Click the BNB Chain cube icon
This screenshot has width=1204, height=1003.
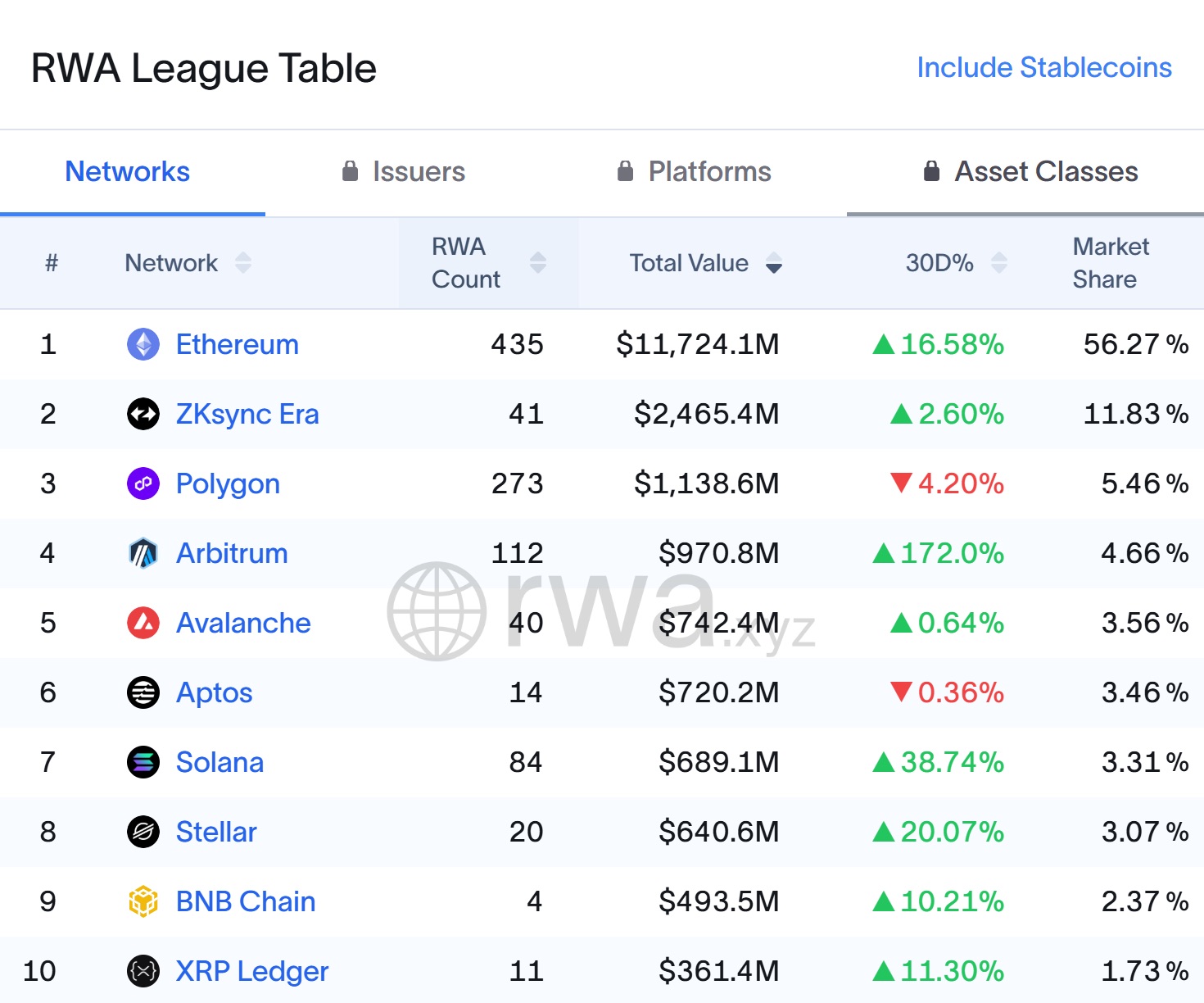(144, 901)
